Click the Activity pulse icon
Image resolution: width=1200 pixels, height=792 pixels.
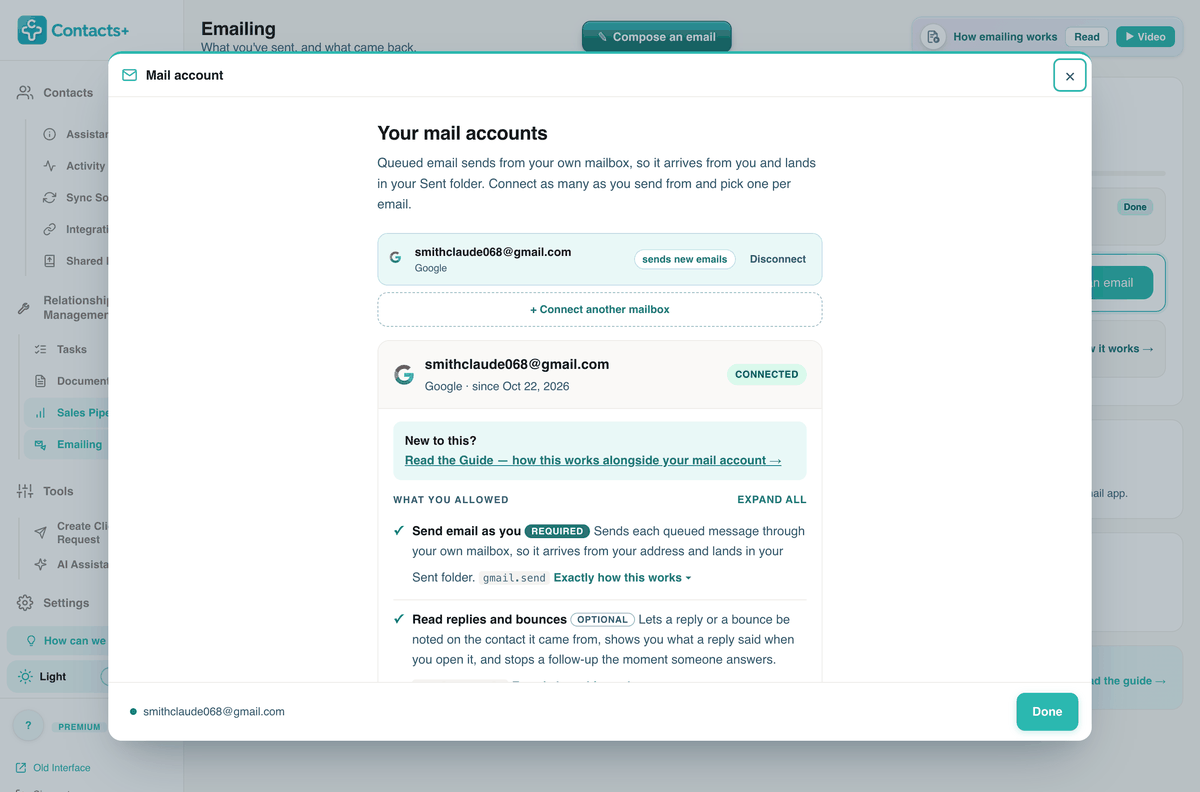point(49,166)
